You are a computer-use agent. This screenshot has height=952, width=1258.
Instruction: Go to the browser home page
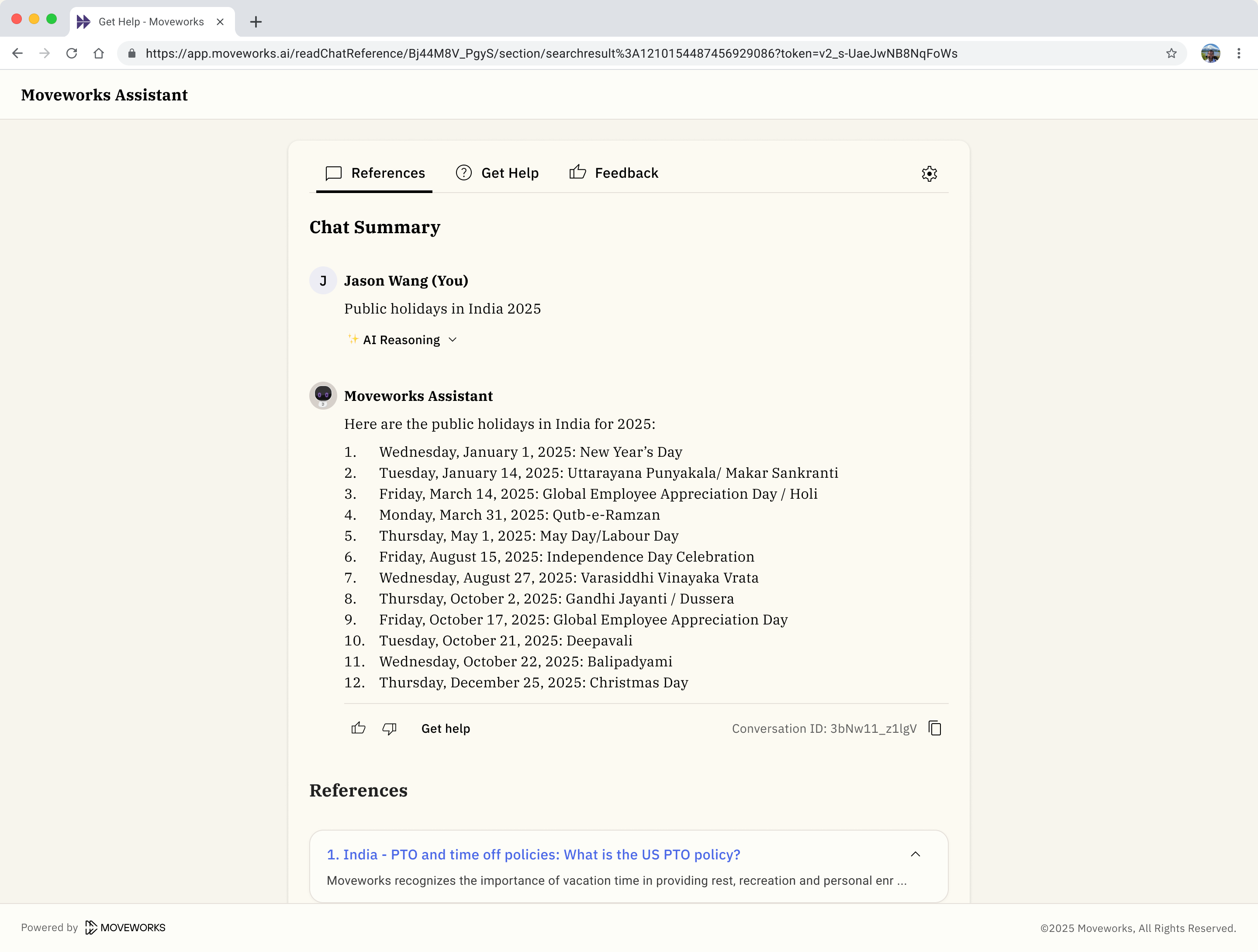(x=99, y=53)
